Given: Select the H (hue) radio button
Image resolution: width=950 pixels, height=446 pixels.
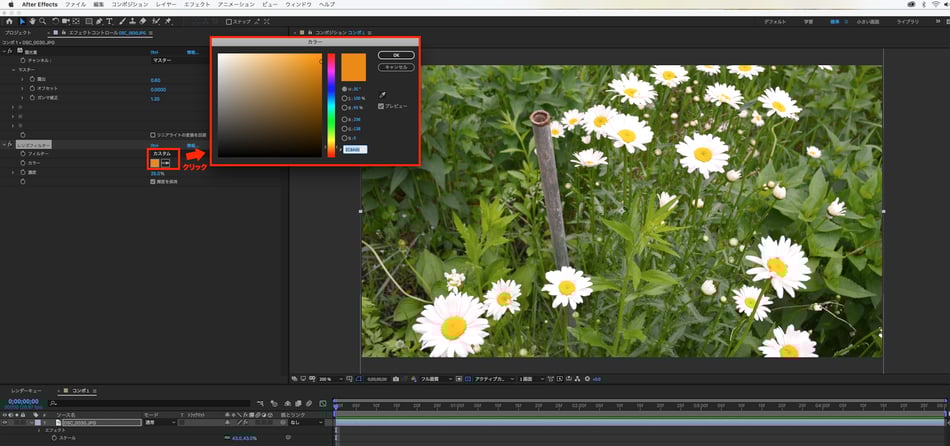Looking at the screenshot, I should (346, 89).
